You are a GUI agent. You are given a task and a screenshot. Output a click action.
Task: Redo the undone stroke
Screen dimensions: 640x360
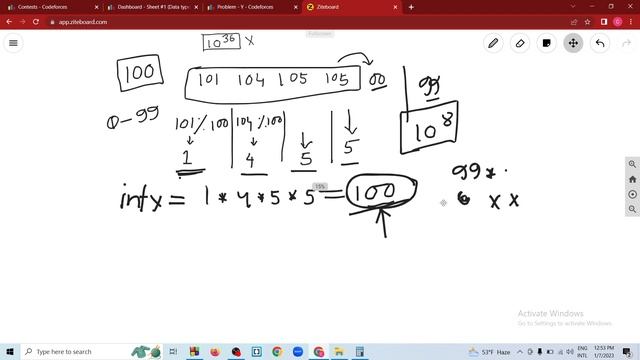point(627,43)
